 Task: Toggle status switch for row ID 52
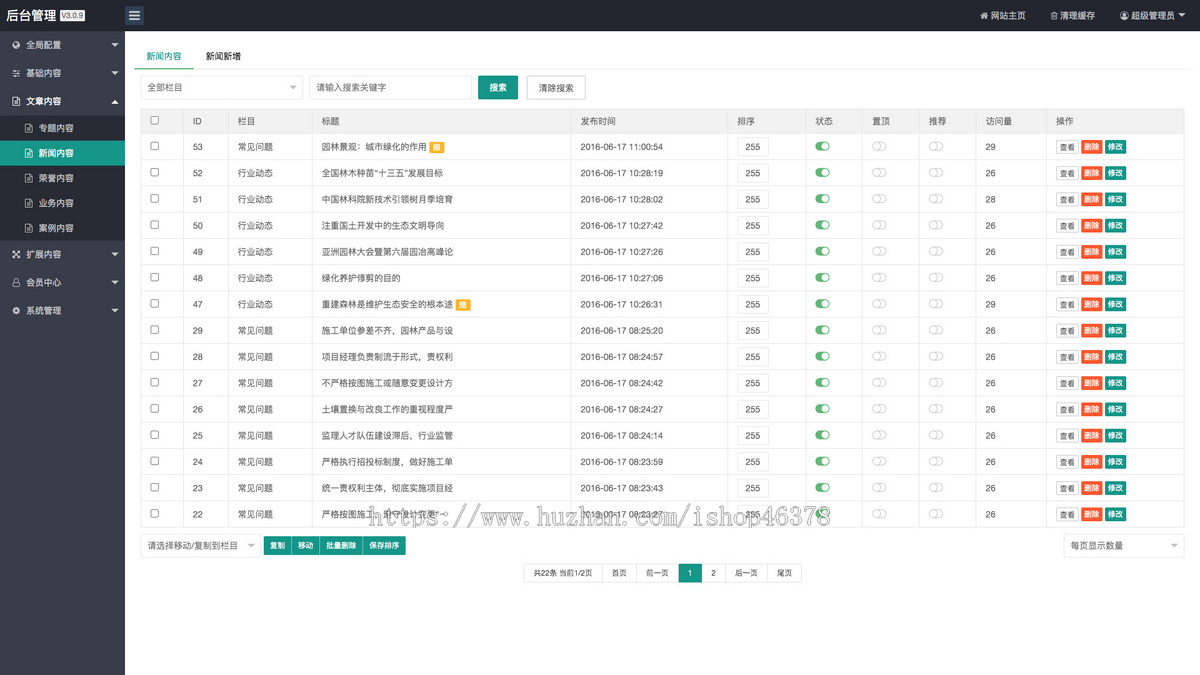tap(822, 172)
